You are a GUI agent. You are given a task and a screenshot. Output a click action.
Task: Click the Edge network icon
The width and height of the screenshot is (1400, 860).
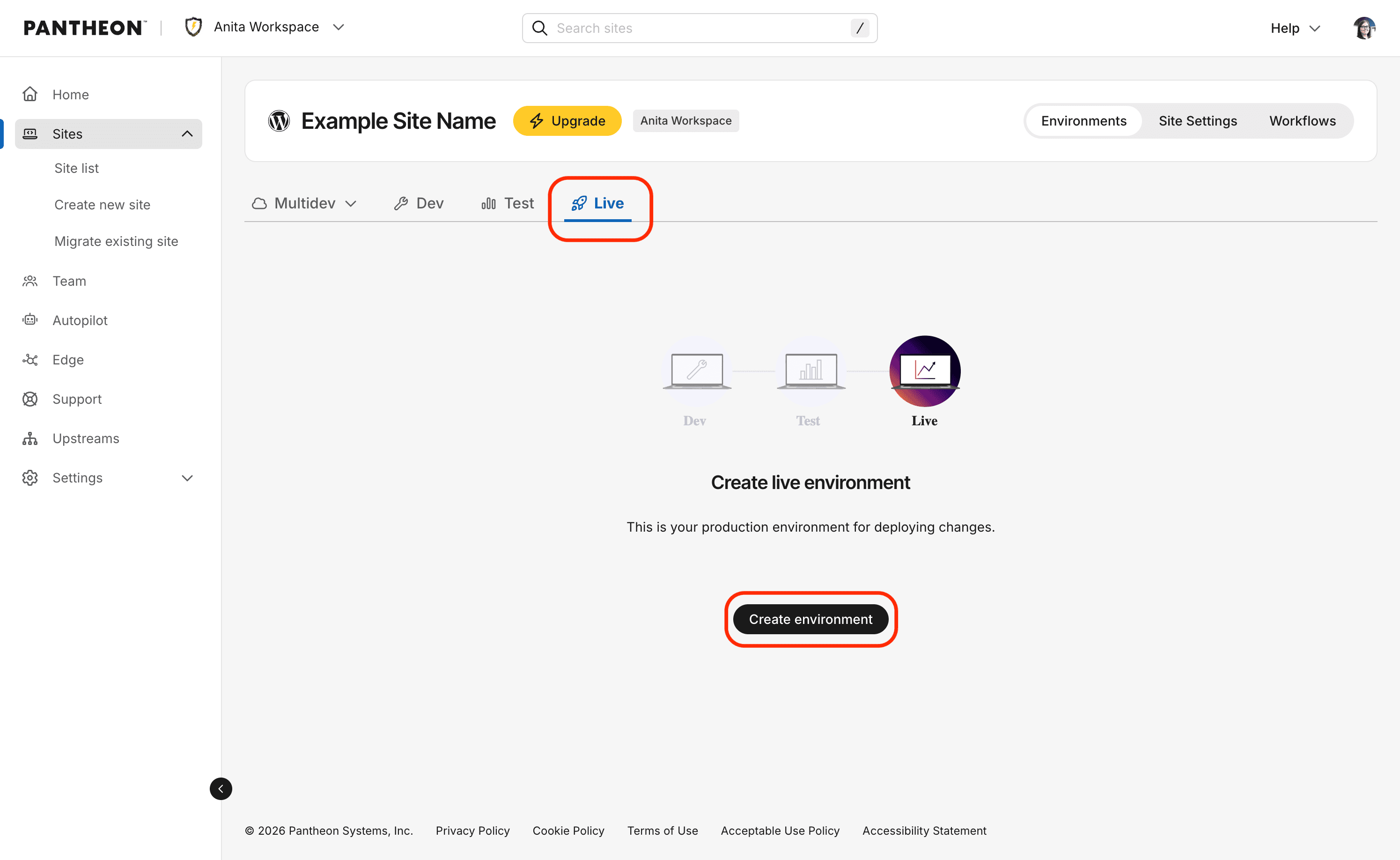point(30,359)
